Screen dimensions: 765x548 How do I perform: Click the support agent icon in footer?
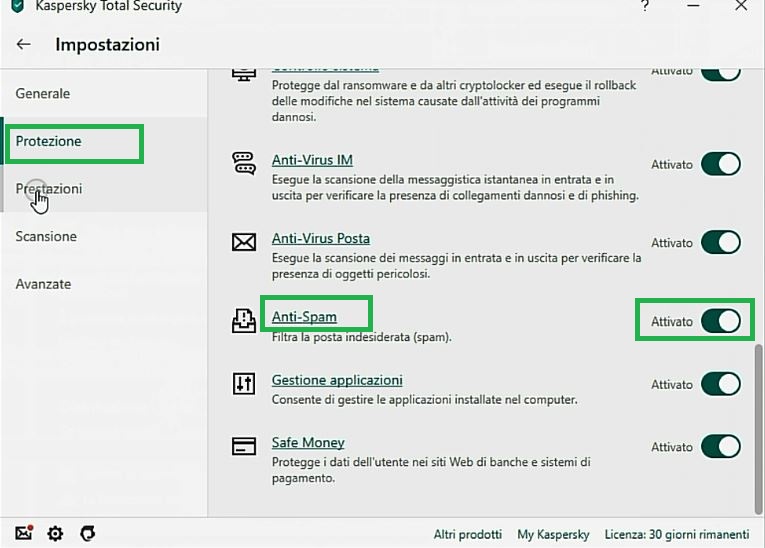(87, 533)
